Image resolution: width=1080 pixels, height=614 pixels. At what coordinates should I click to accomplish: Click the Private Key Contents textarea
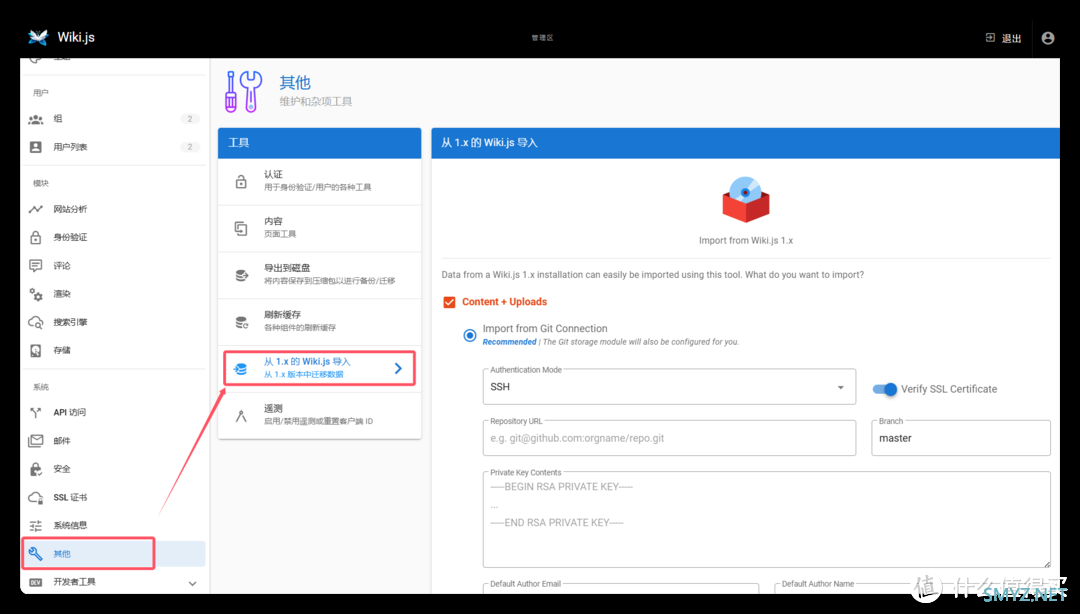767,520
